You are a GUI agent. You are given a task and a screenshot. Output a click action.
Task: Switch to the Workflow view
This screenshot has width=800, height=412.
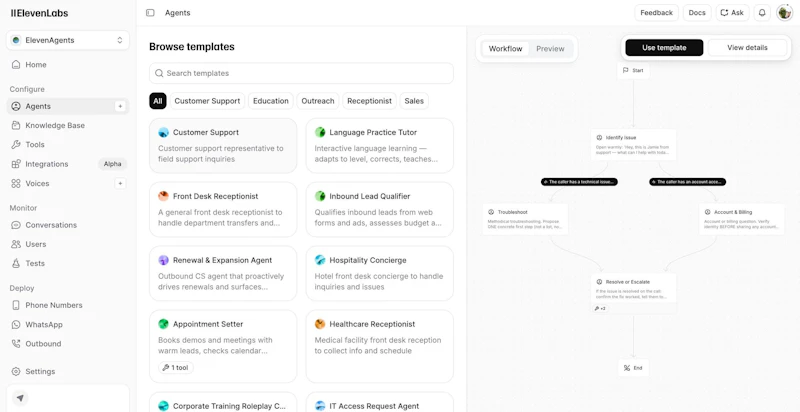[x=505, y=49]
